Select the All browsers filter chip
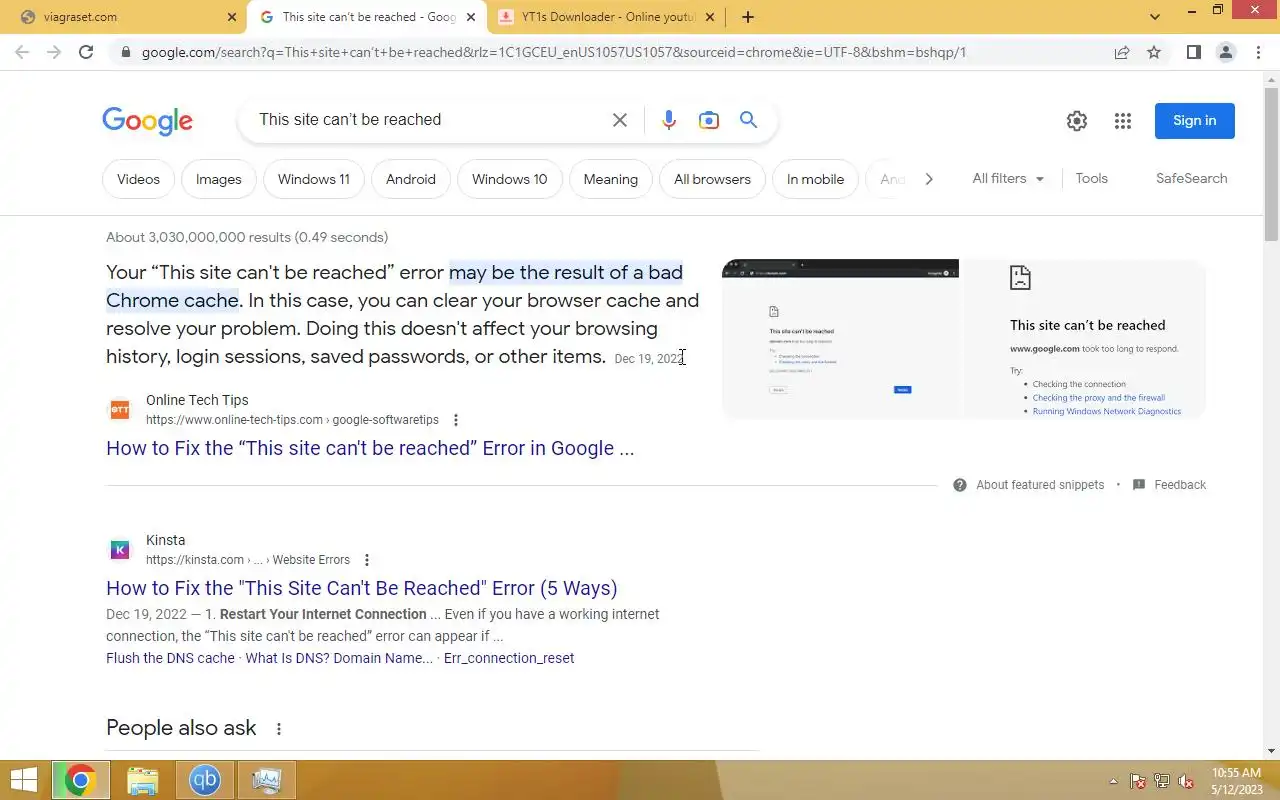Screen dimensions: 1280x800 (712, 179)
